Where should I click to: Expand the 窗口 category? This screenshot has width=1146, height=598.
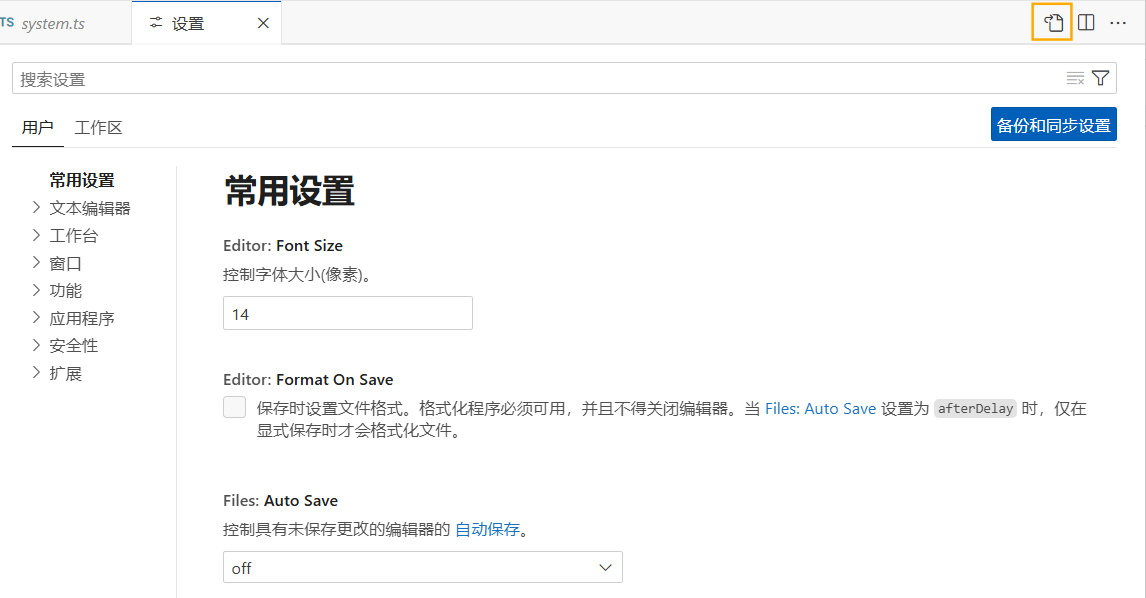coord(36,262)
